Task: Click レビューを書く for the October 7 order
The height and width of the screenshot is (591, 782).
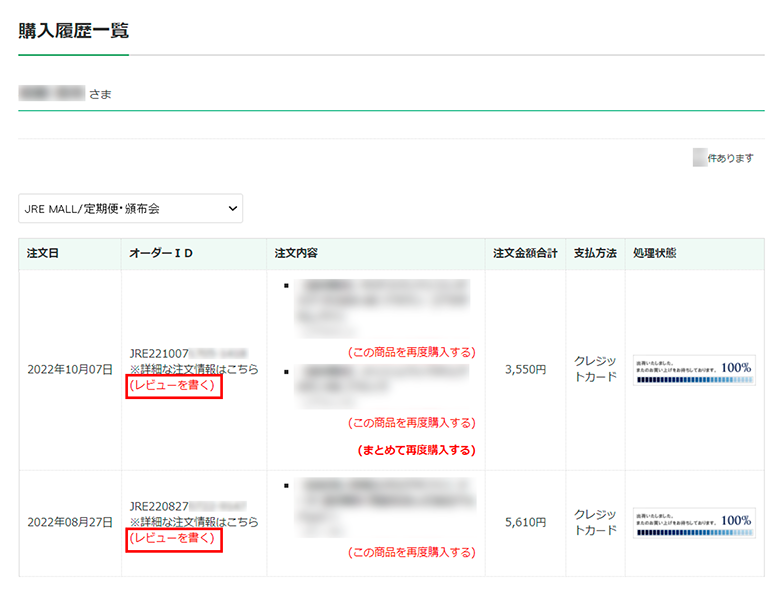Action: (x=173, y=386)
